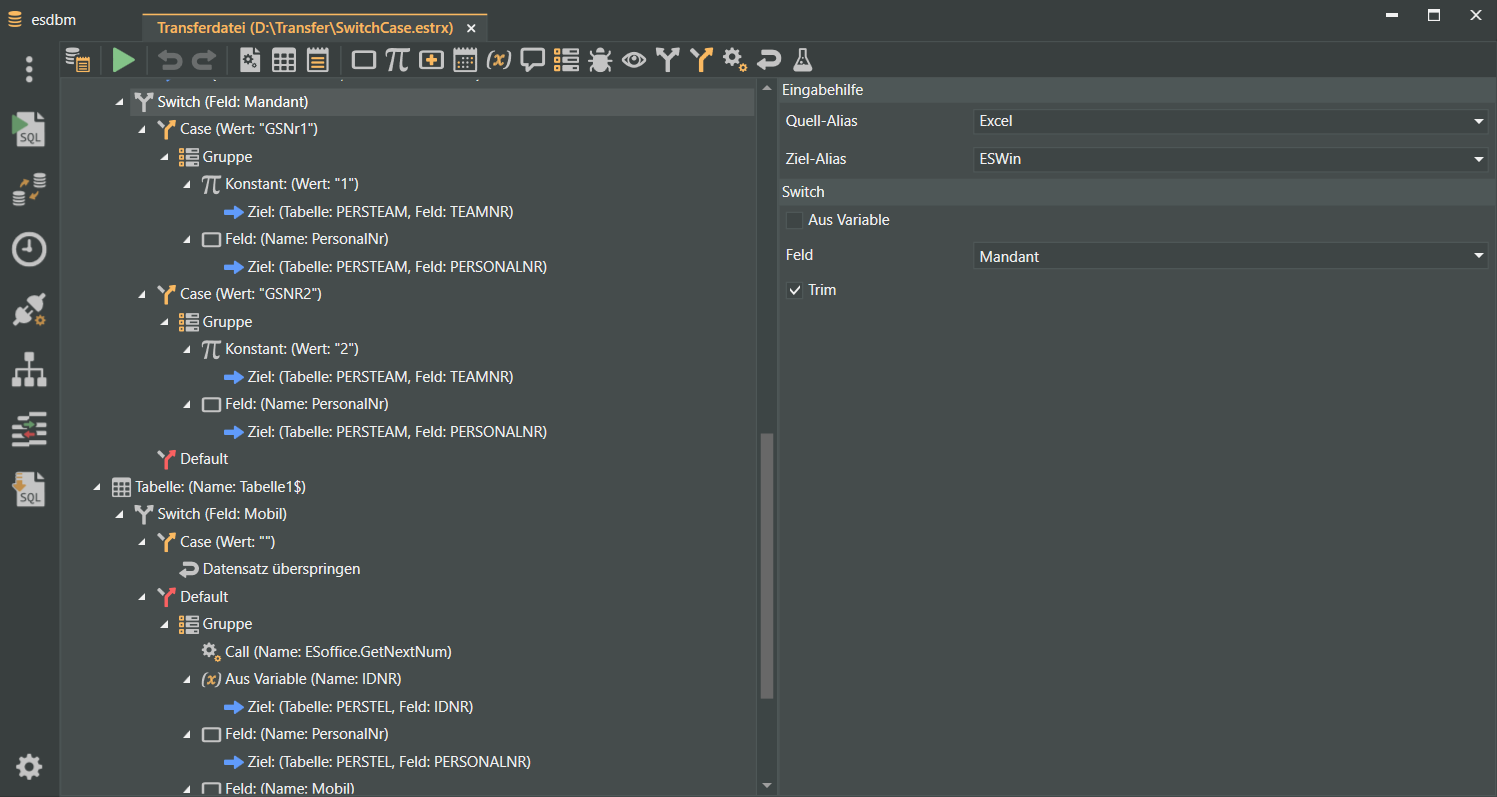Open the clock scheduler sidebar icon
Image resolution: width=1497 pixels, height=797 pixels.
(29, 250)
